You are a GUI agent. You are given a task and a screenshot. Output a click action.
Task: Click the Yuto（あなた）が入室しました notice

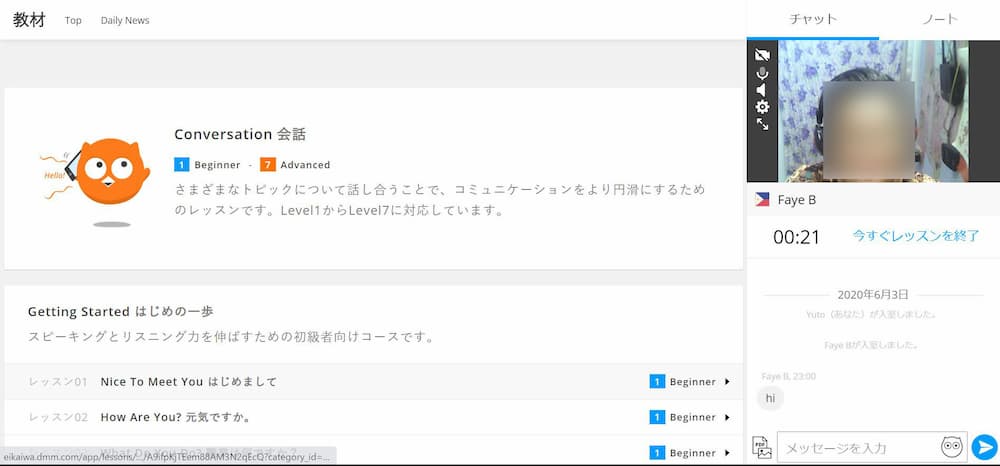871,314
